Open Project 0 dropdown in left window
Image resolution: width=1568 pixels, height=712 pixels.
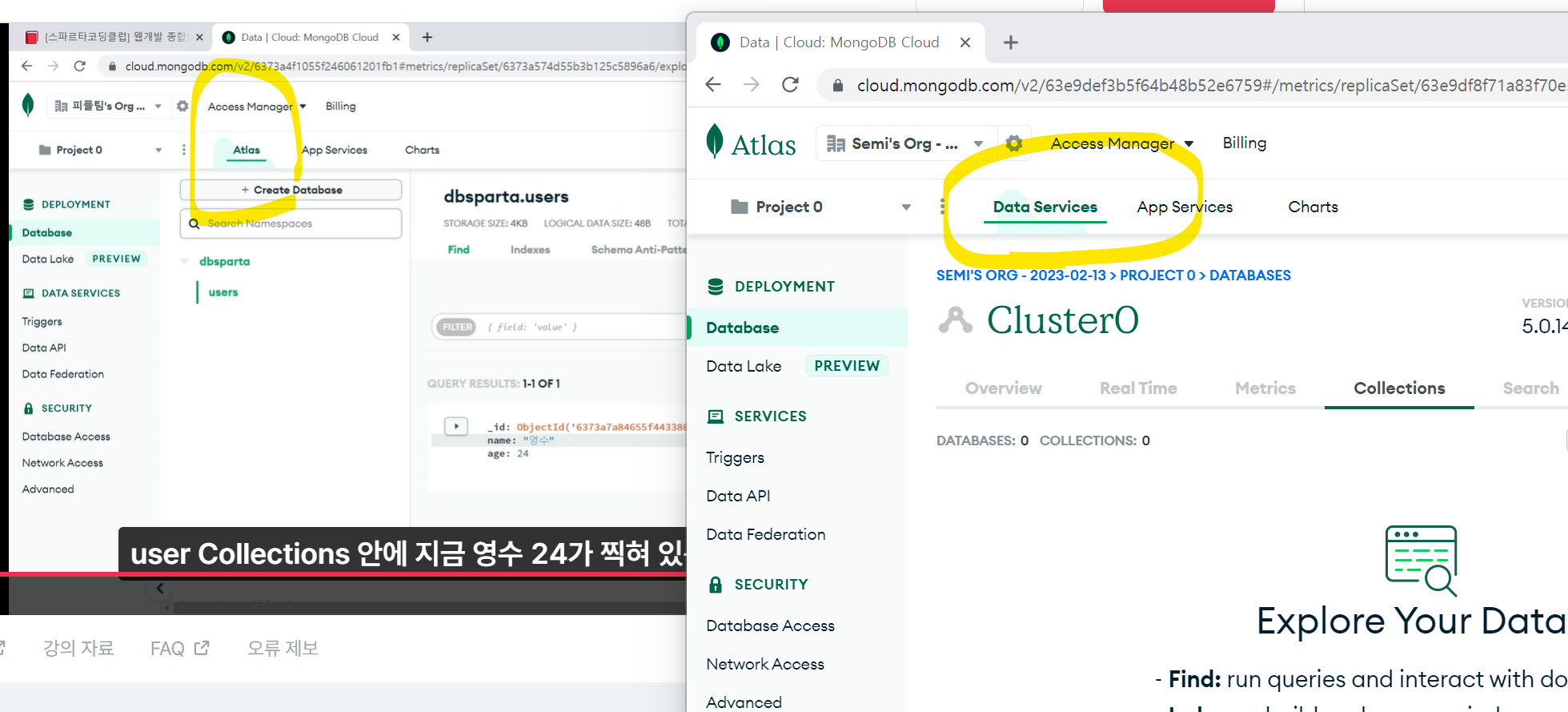click(x=100, y=150)
